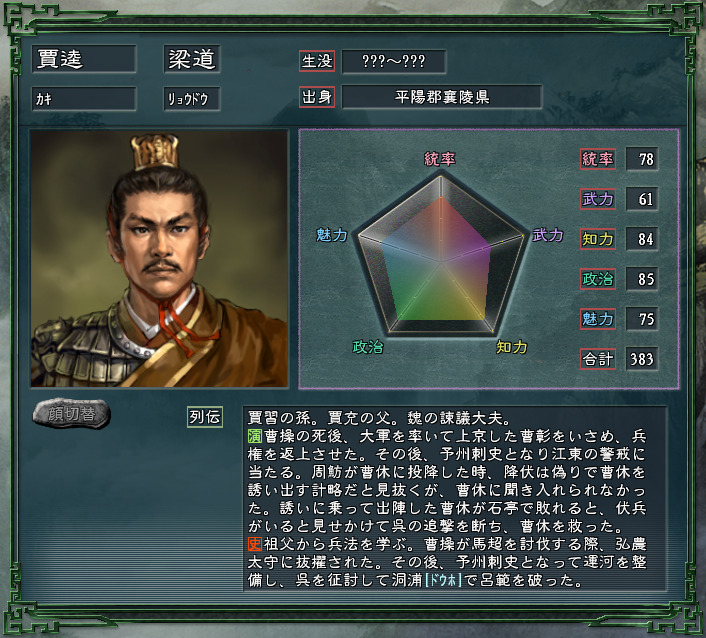Screen dimensions: 706x638
Task: Click the 梁道 courtesy name field
Action: coord(192,59)
